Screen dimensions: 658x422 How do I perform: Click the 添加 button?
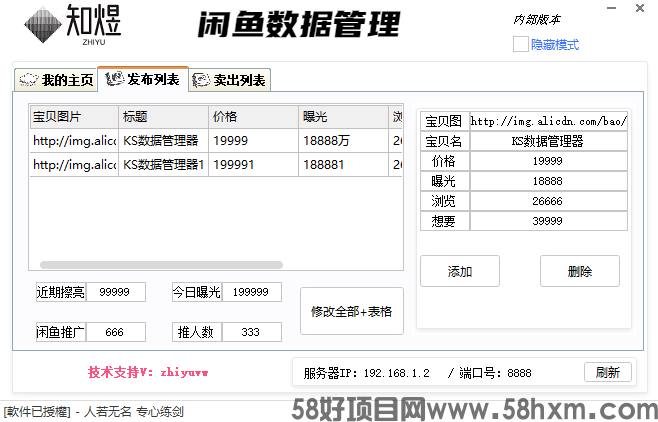[460, 271]
